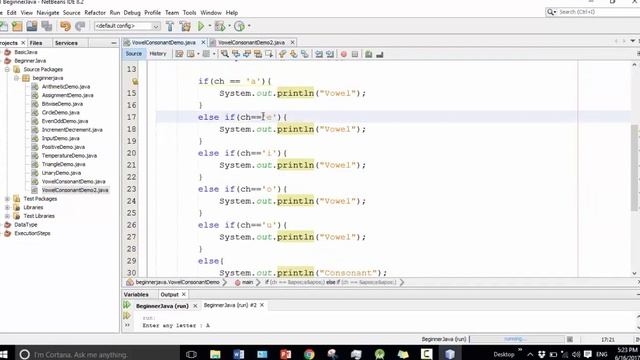Expand the Test Packages node

(7, 199)
